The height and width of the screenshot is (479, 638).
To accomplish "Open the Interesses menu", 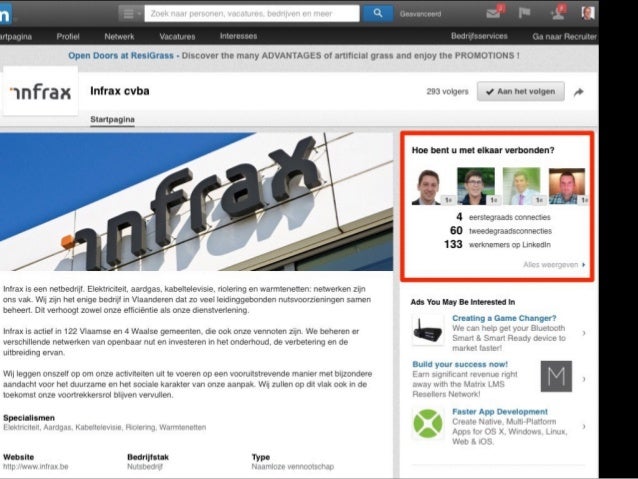I will pos(238,36).
